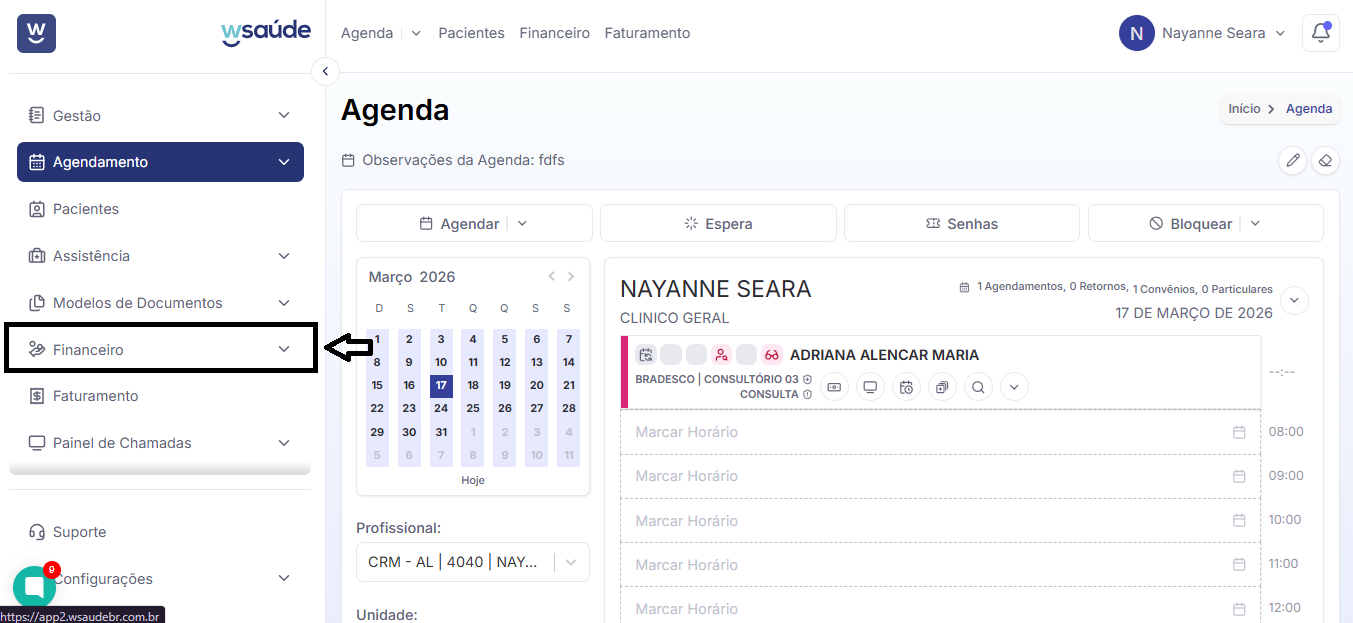Click the calendar-sync status icon beside Adriana

pos(646,355)
